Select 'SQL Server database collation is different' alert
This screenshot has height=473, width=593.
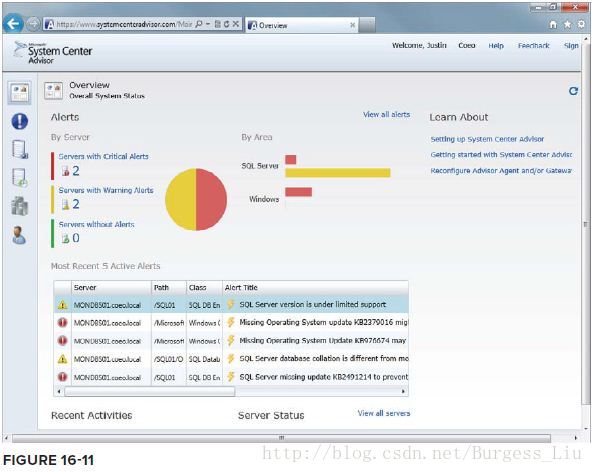coord(324,358)
